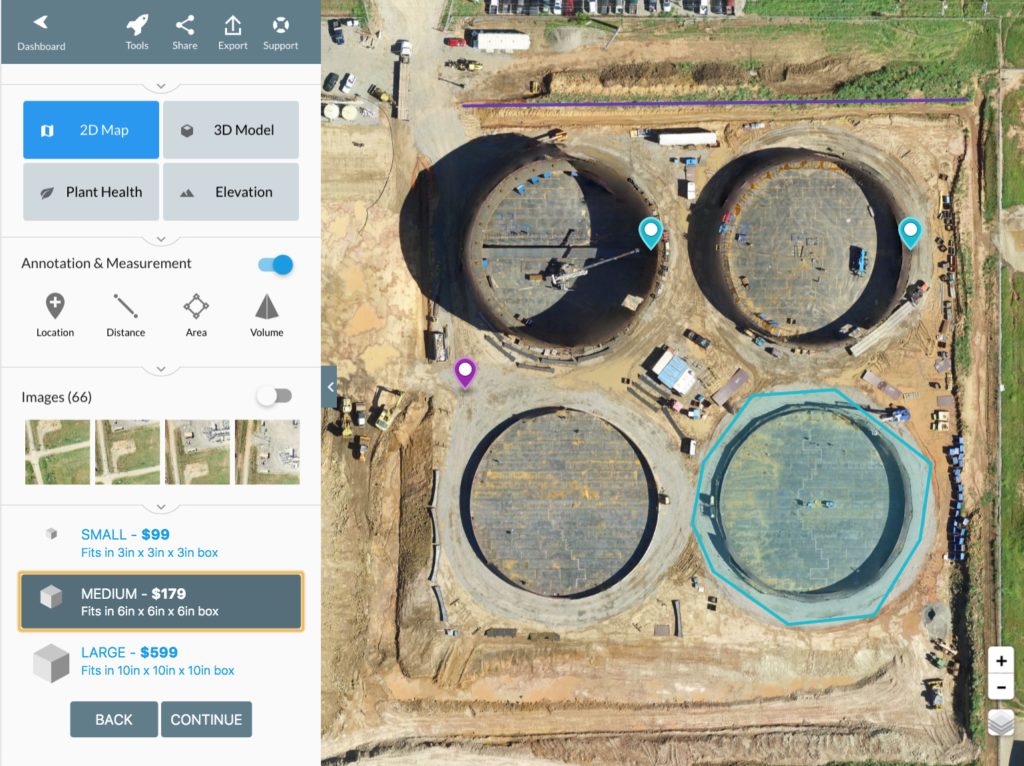
Task: Enable the Images overlay toggle
Action: [275, 396]
